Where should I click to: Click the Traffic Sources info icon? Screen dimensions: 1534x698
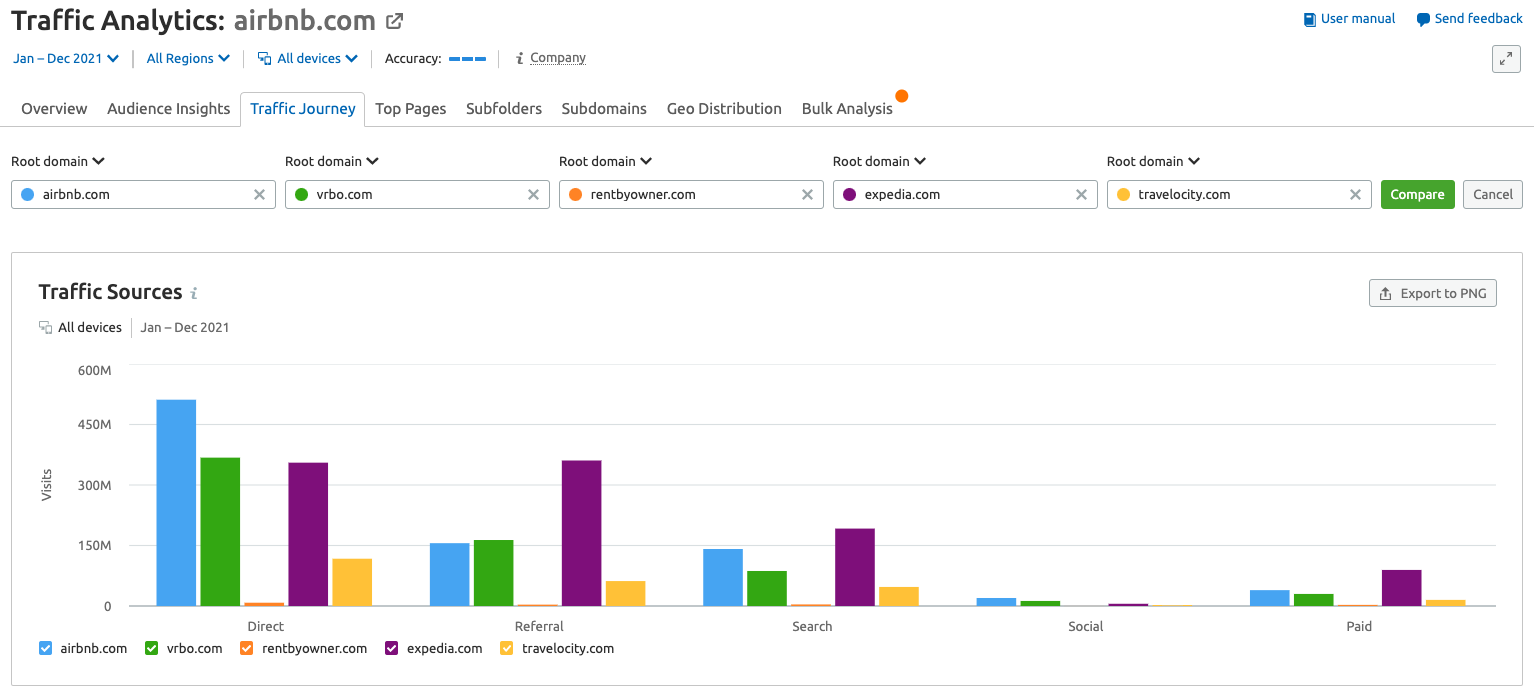pos(194,293)
